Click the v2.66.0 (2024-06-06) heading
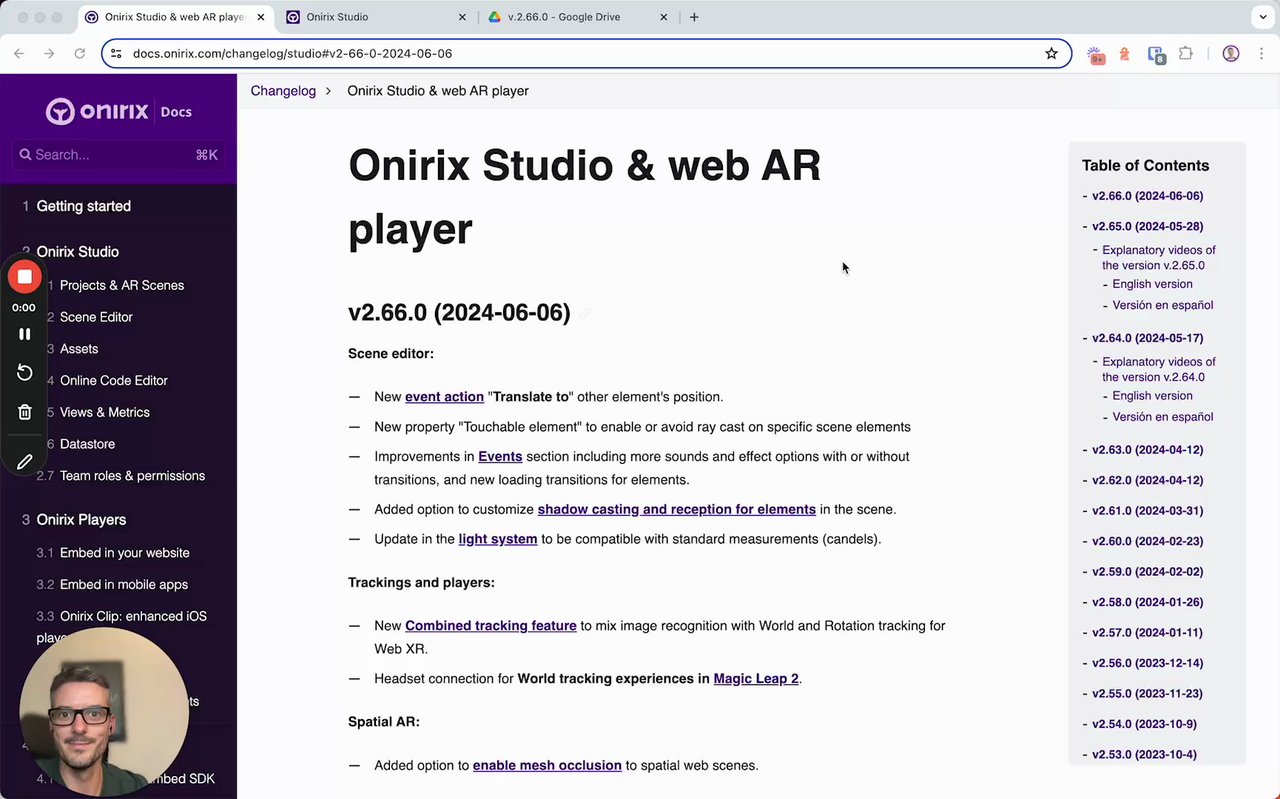 pyautogui.click(x=459, y=313)
